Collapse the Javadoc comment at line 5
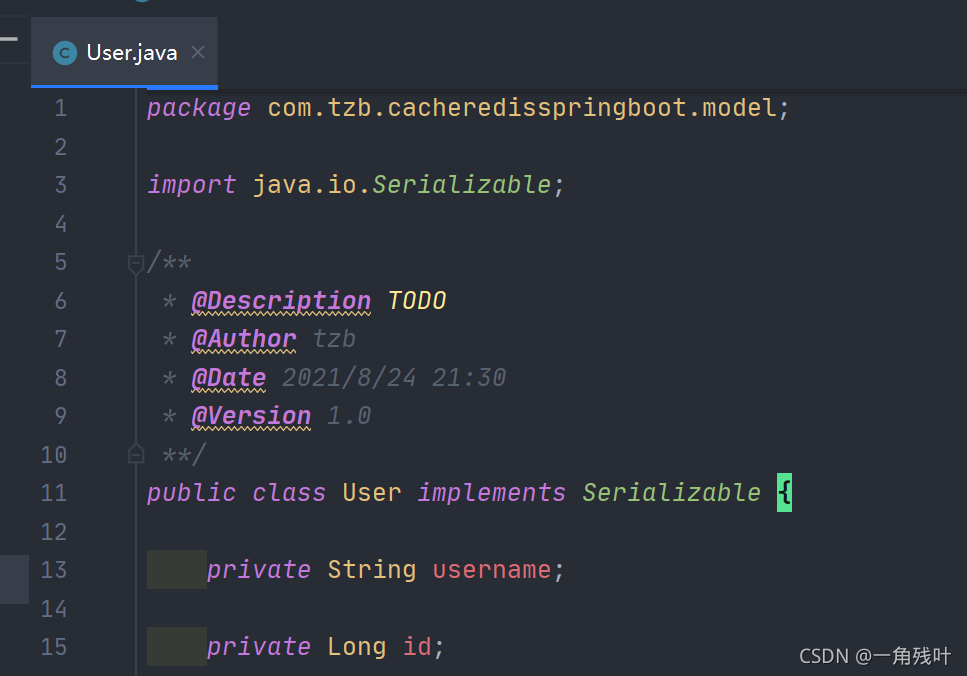 [x=135, y=264]
